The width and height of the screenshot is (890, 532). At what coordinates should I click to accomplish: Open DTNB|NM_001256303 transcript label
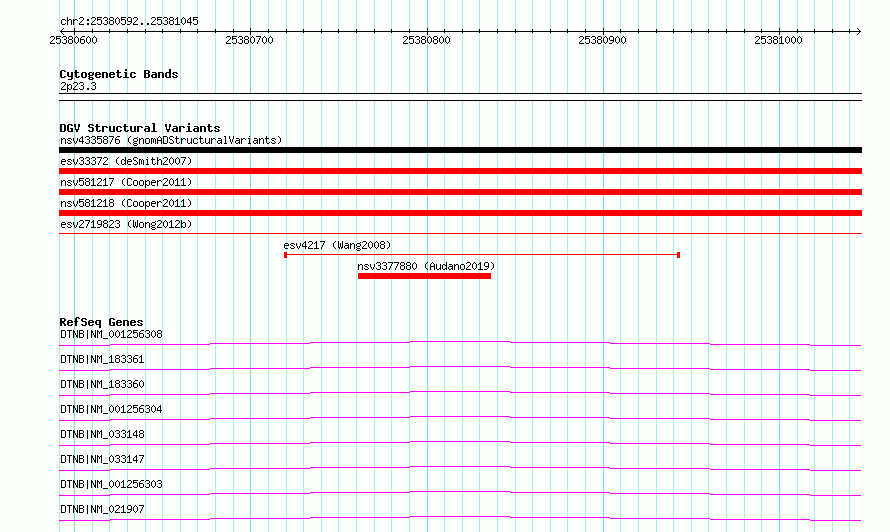(x=111, y=484)
